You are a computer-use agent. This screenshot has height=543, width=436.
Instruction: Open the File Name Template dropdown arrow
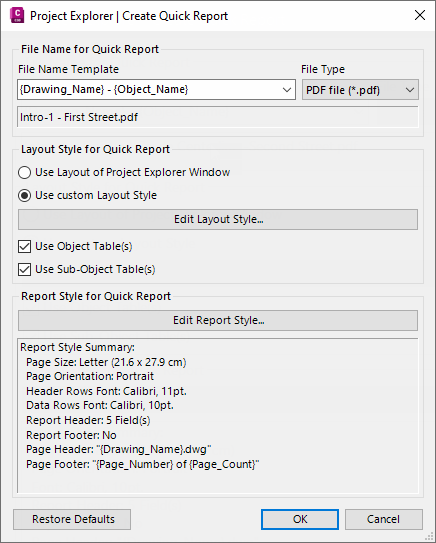point(287,90)
